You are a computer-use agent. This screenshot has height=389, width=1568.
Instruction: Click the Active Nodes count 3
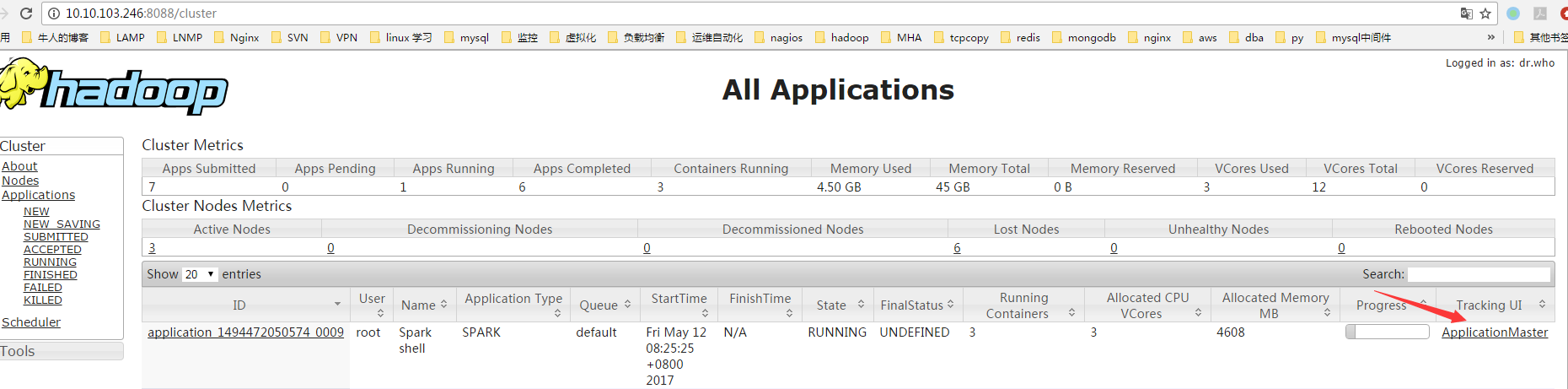pos(152,248)
